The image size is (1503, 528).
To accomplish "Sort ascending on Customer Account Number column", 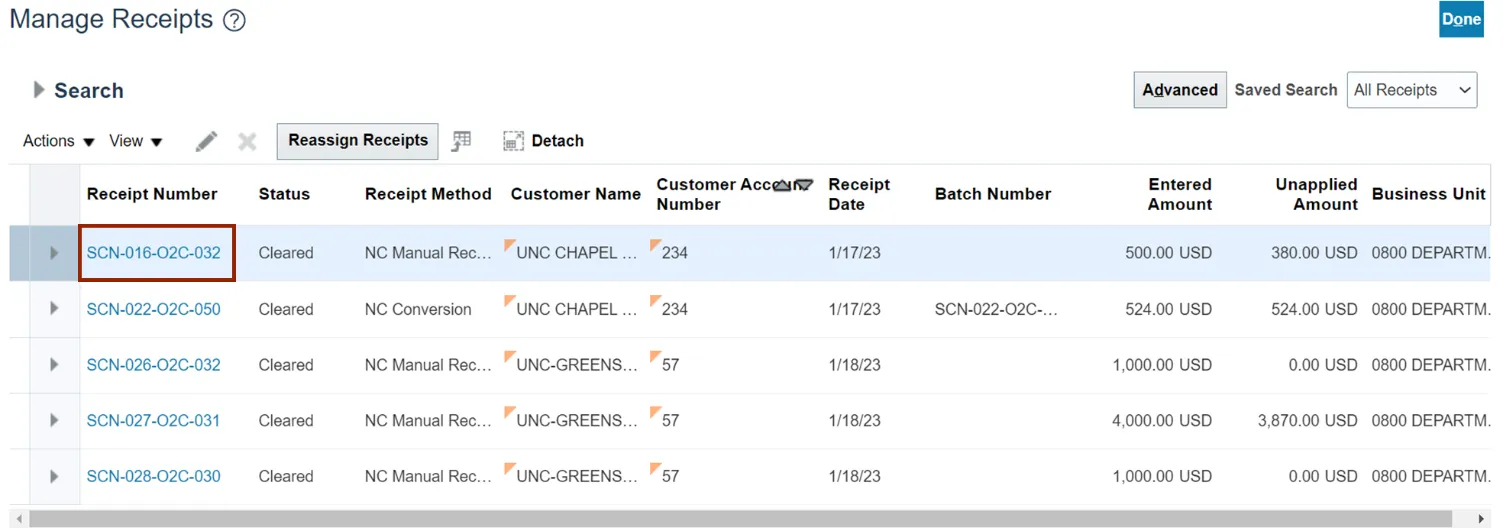I will 783,185.
